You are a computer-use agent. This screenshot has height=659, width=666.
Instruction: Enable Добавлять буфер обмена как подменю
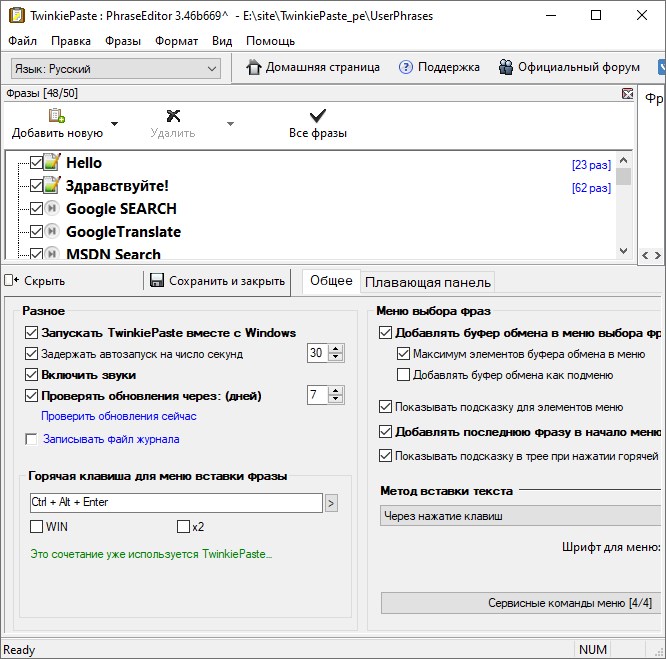[x=403, y=375]
